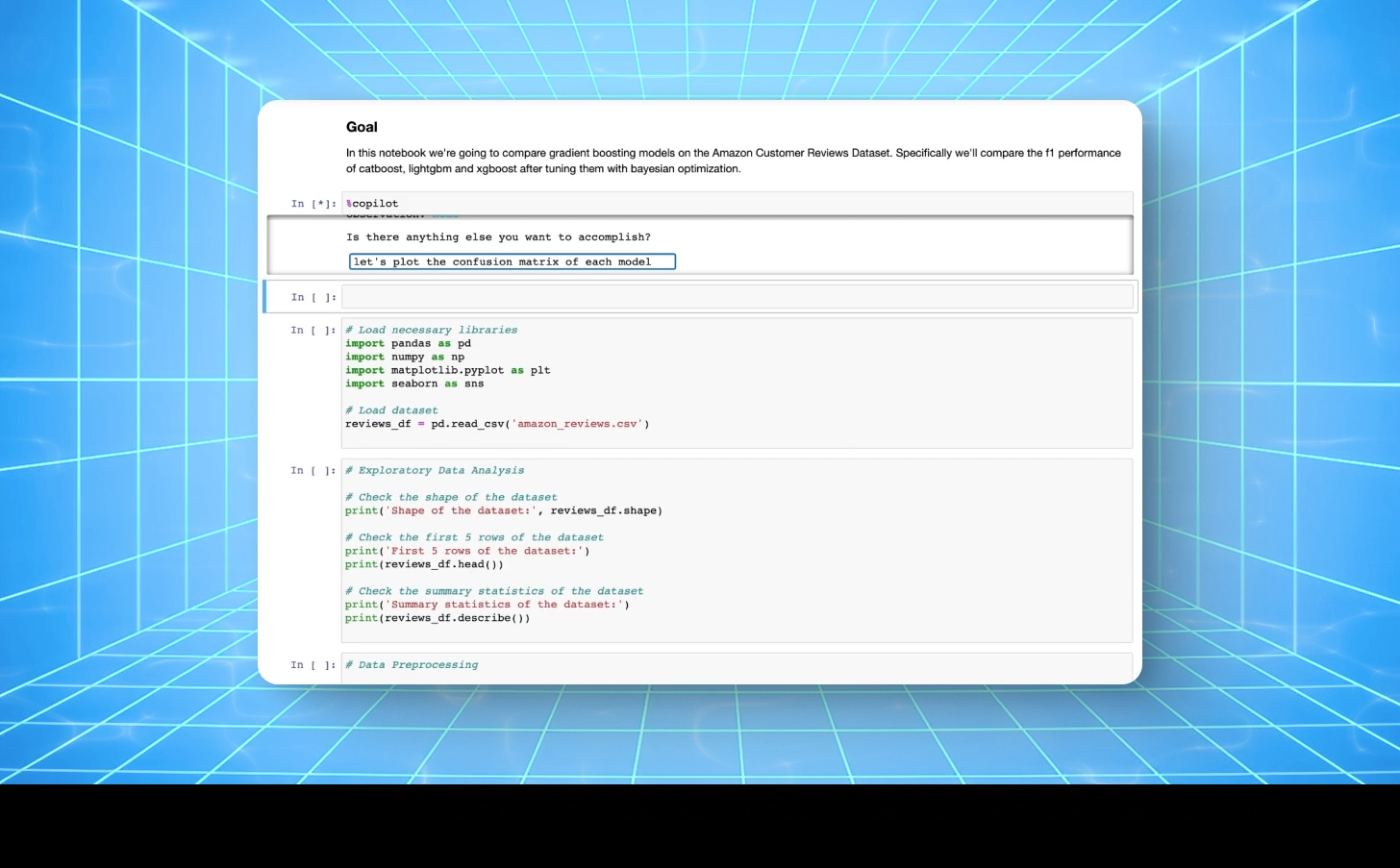This screenshot has height=868, width=1400.
Task: Click the In [*] prompt of the copilot cell
Action: 312,203
